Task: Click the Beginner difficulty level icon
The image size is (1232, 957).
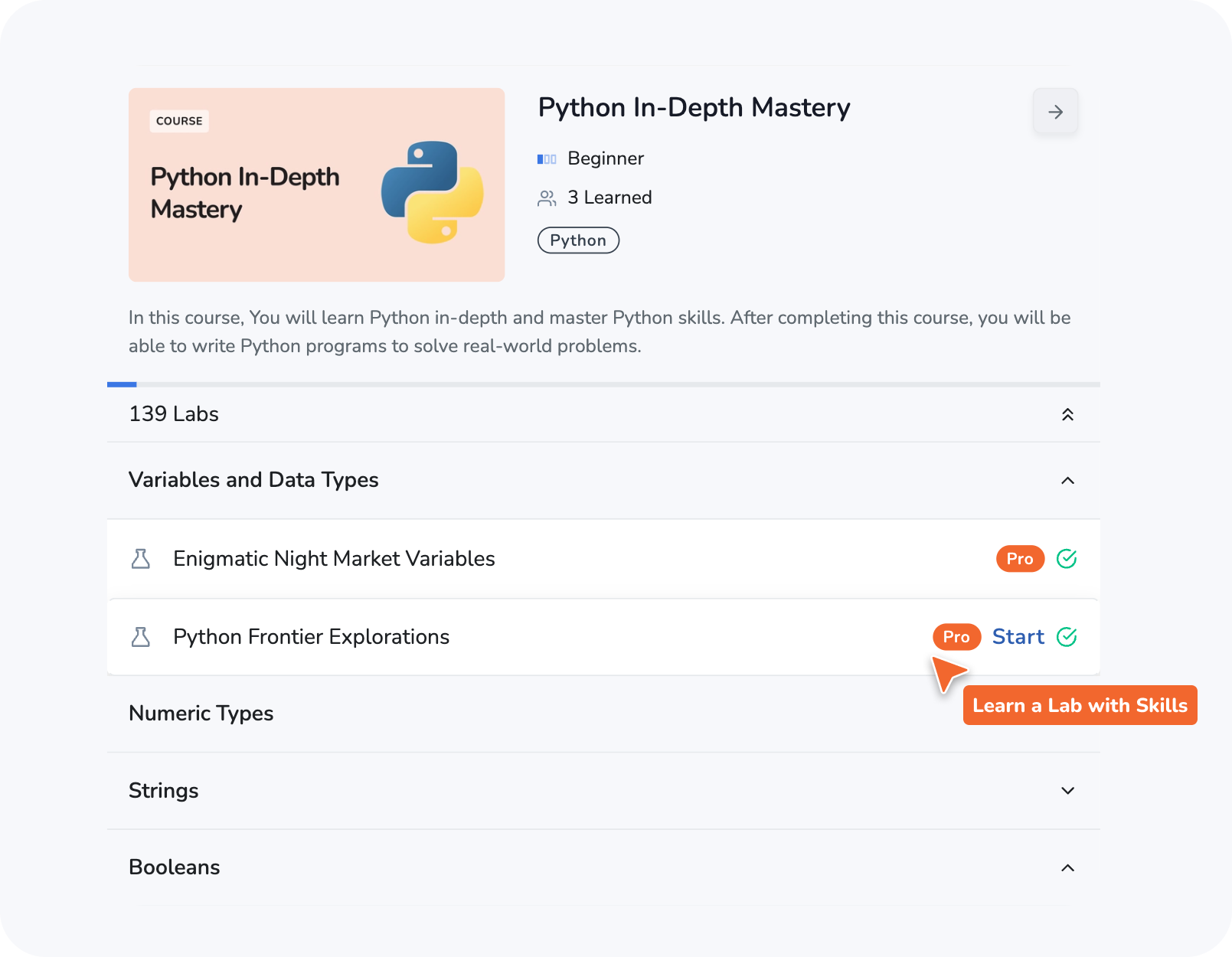Action: (547, 159)
